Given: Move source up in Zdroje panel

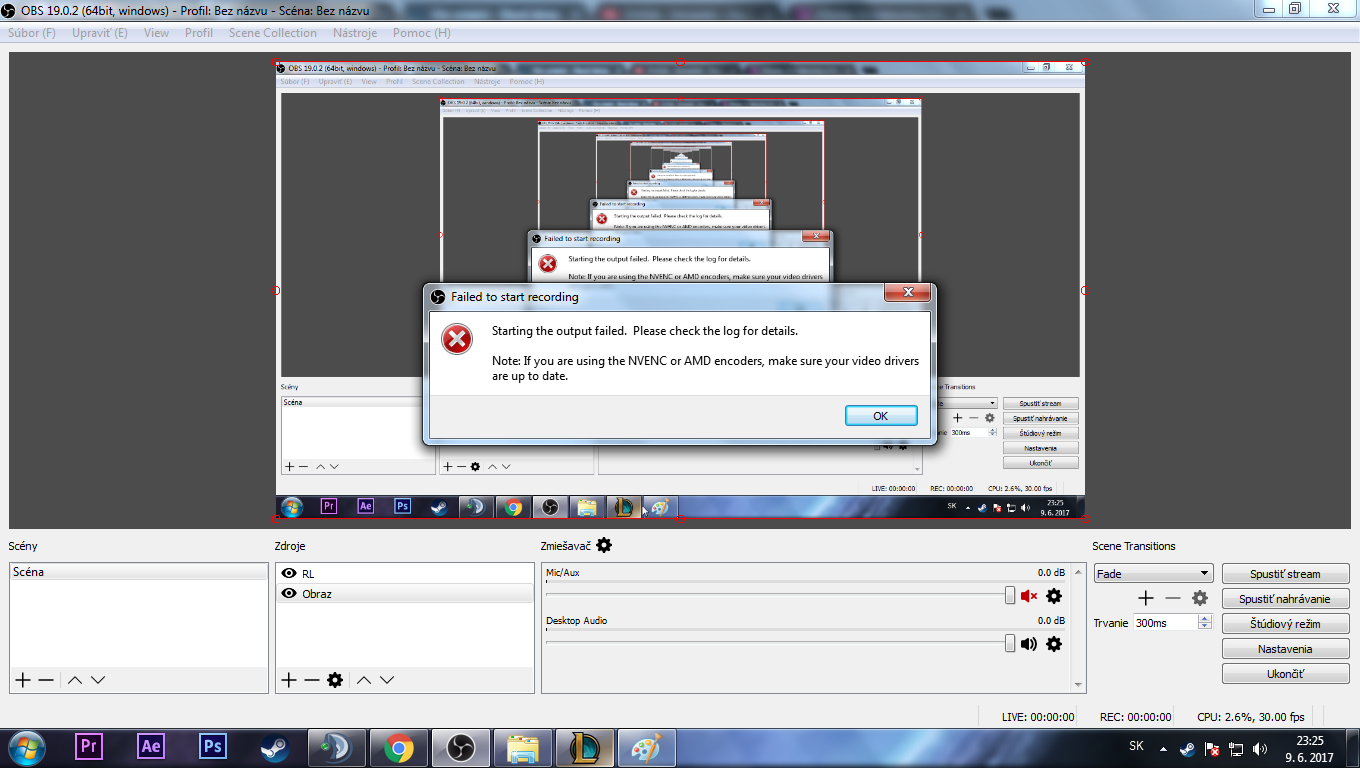Looking at the screenshot, I should (364, 680).
